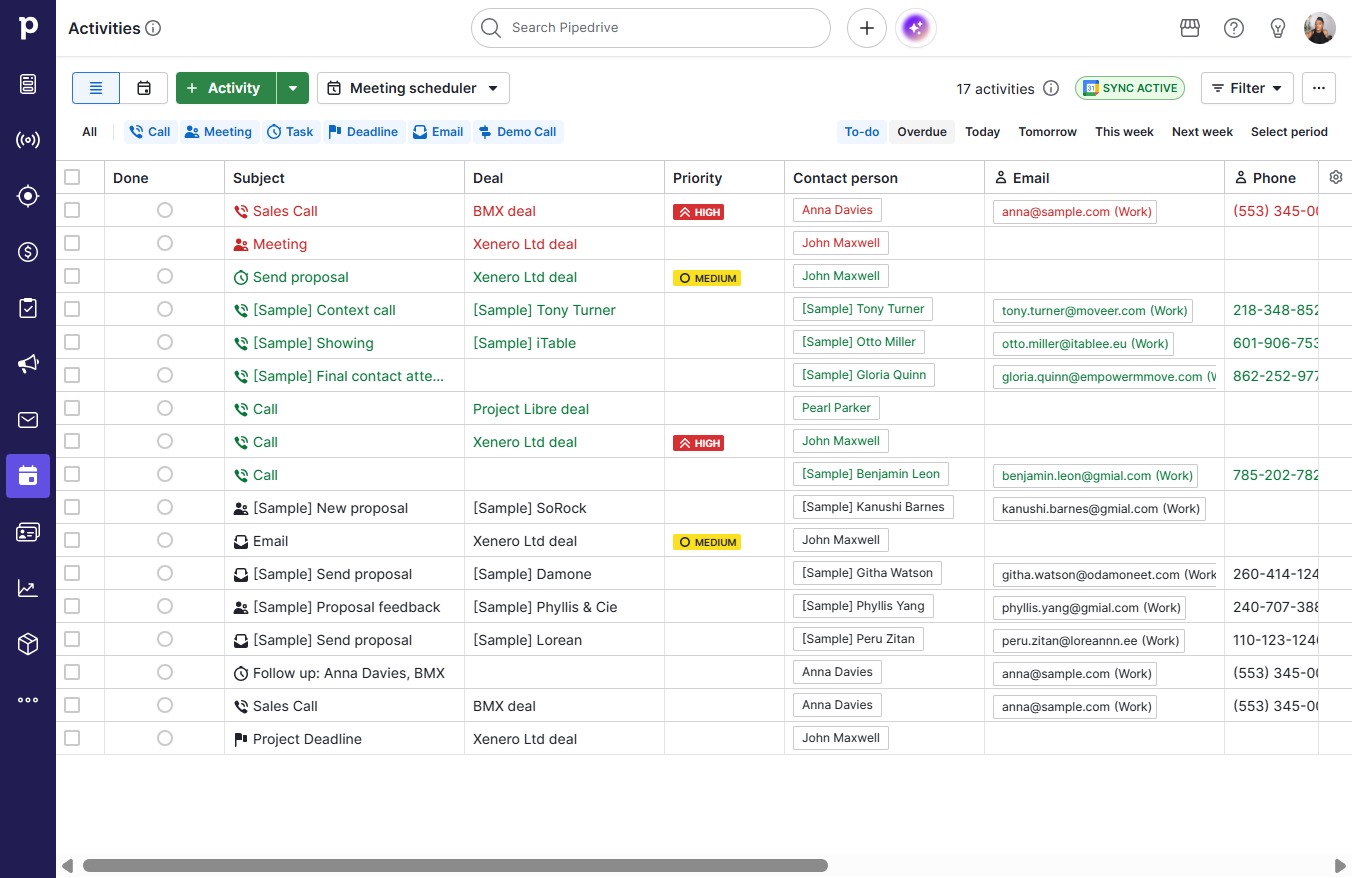Open the Marketplace store icon
Screen dimensions: 1352x878
tap(1190, 28)
